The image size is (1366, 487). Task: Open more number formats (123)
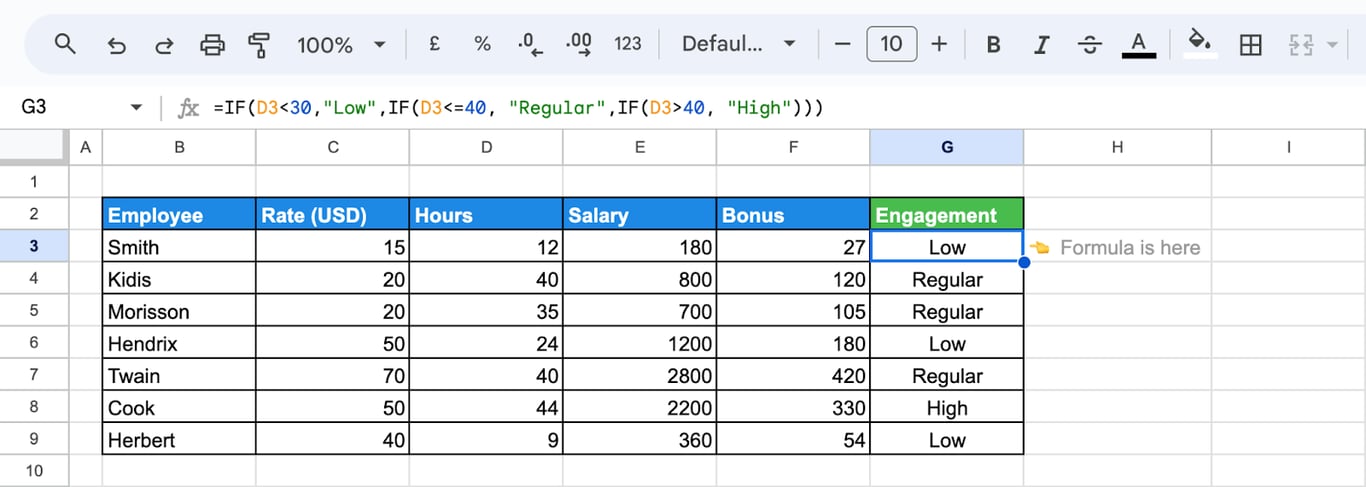[x=628, y=44]
